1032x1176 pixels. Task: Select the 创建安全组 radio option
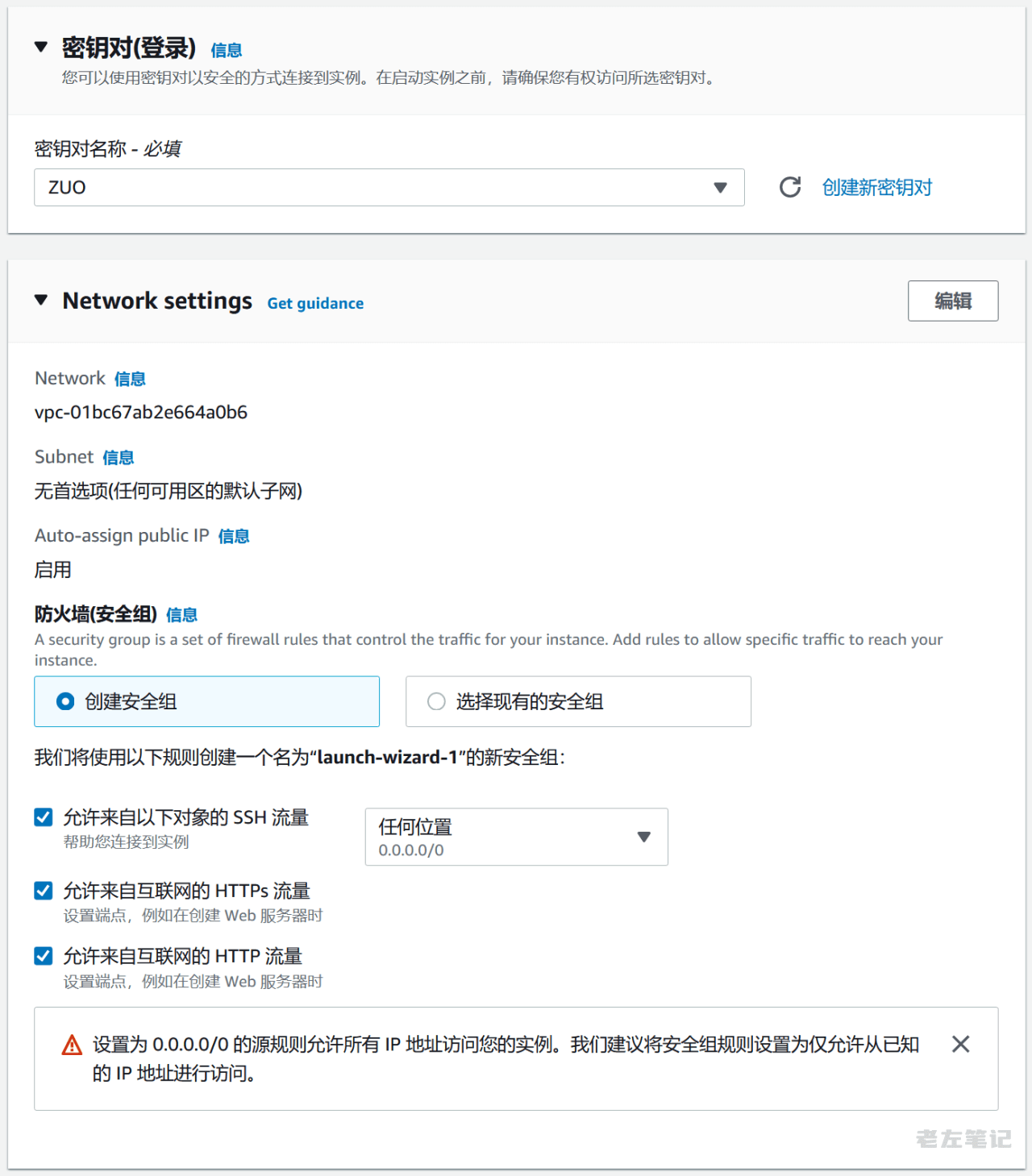(65, 702)
